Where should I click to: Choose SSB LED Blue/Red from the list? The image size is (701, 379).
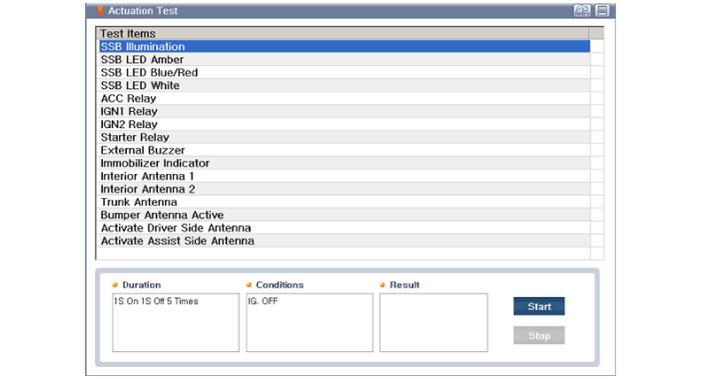pyautogui.click(x=344, y=72)
